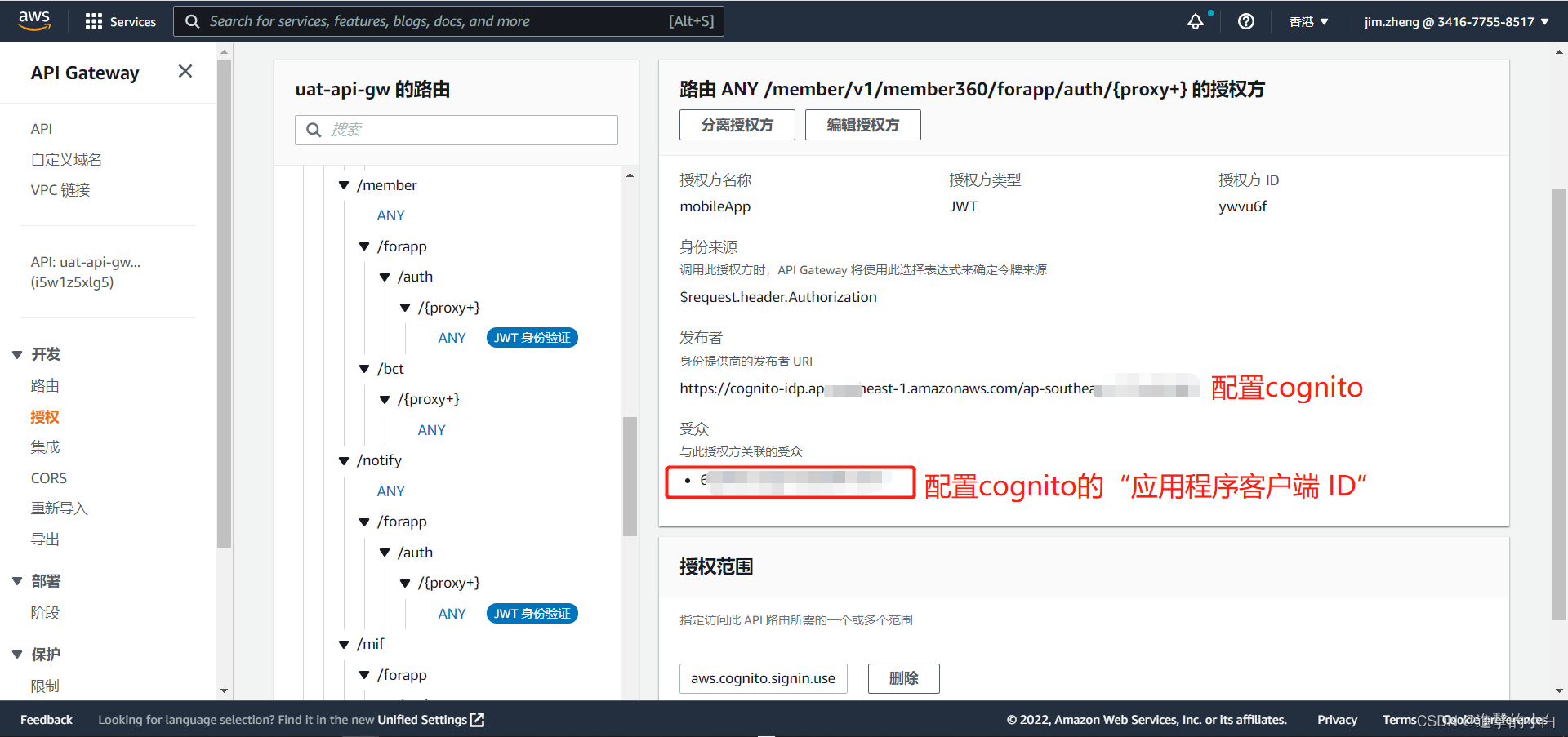Click the mobileApp authorizer name

pyautogui.click(x=715, y=206)
